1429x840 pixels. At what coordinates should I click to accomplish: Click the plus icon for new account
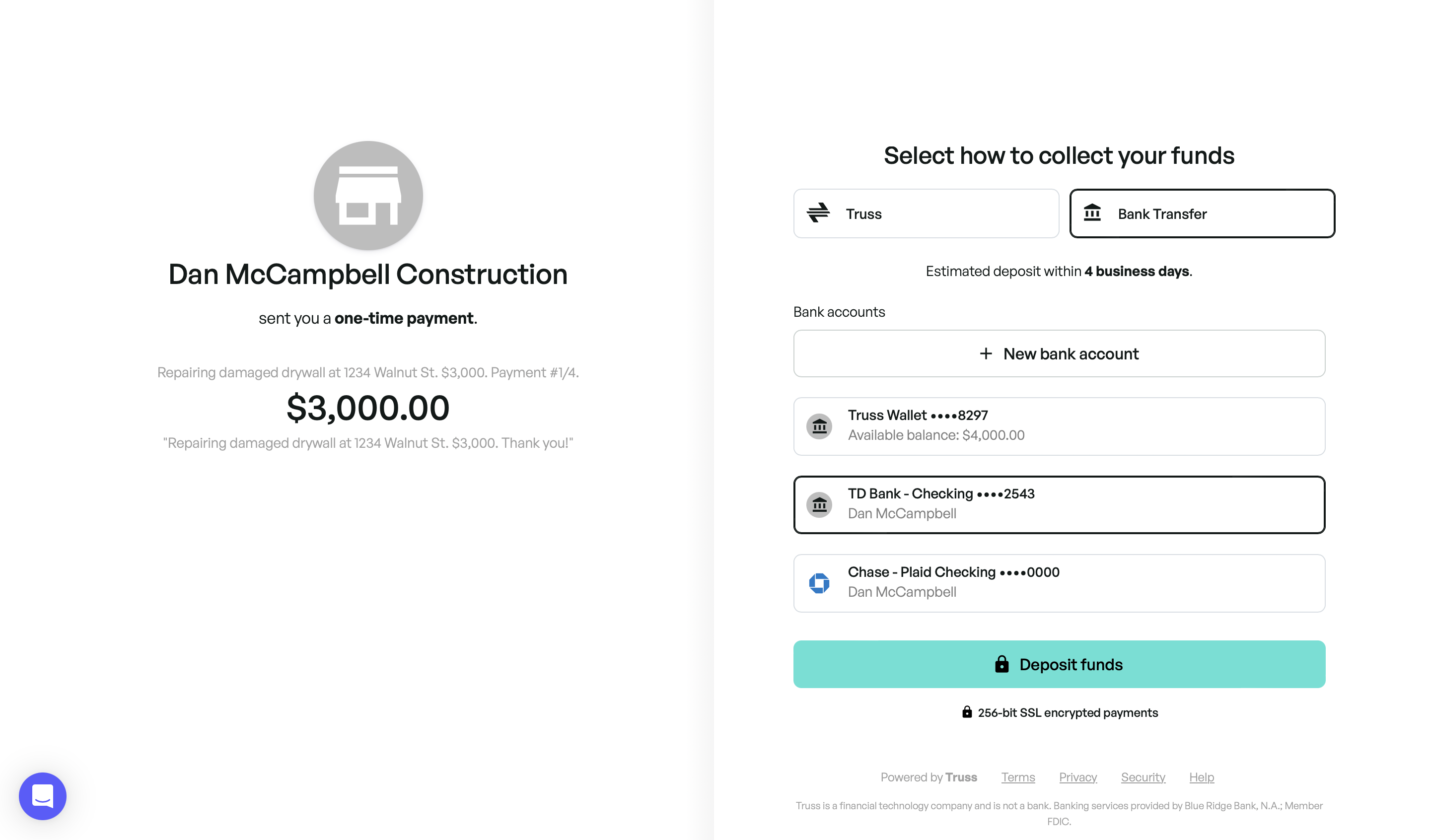click(x=986, y=353)
